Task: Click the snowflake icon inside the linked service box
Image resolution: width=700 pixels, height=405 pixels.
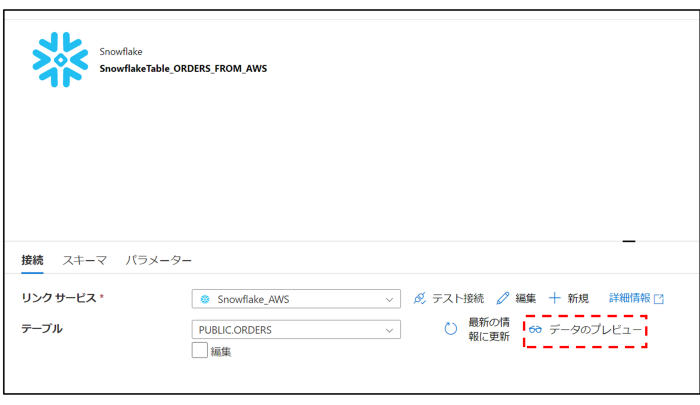Action: point(205,299)
